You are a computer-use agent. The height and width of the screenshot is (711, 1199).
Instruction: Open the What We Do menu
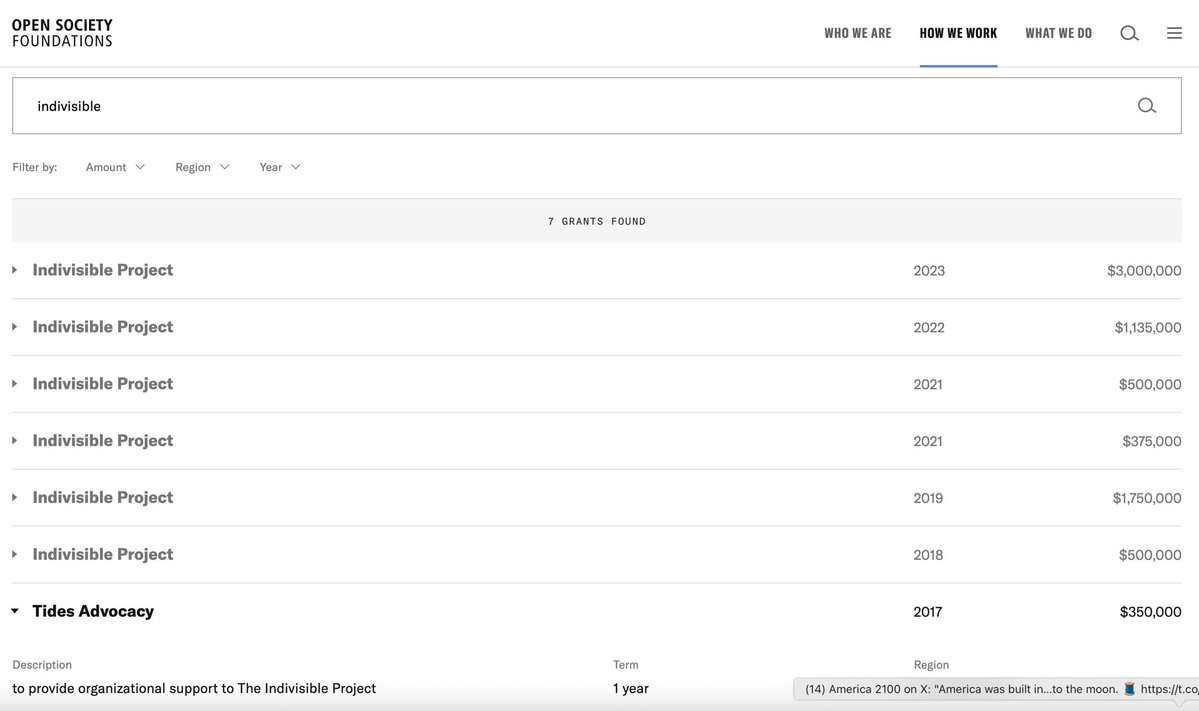tap(1058, 33)
